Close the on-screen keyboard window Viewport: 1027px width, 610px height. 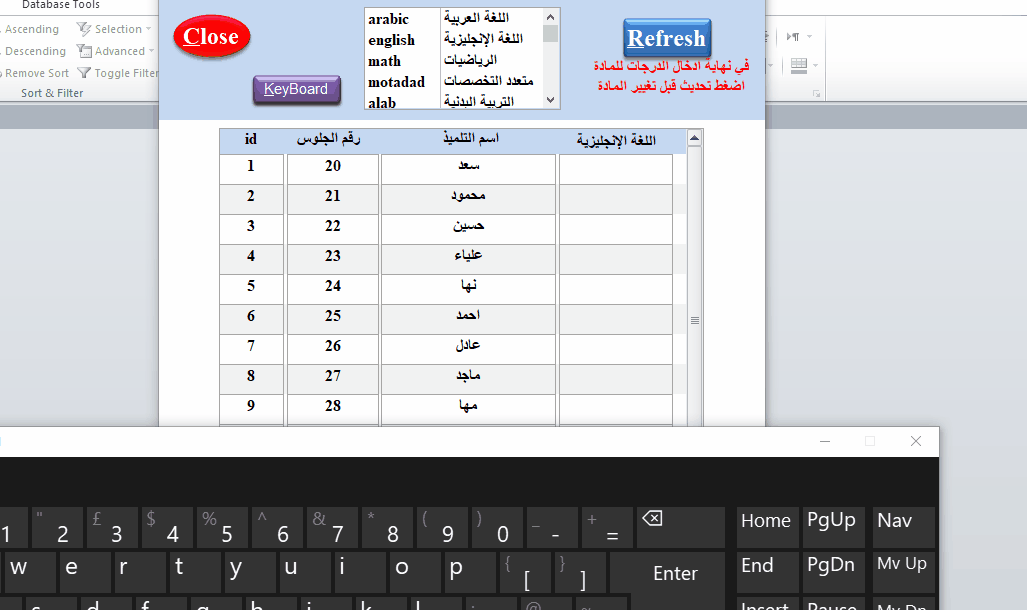pos(916,442)
